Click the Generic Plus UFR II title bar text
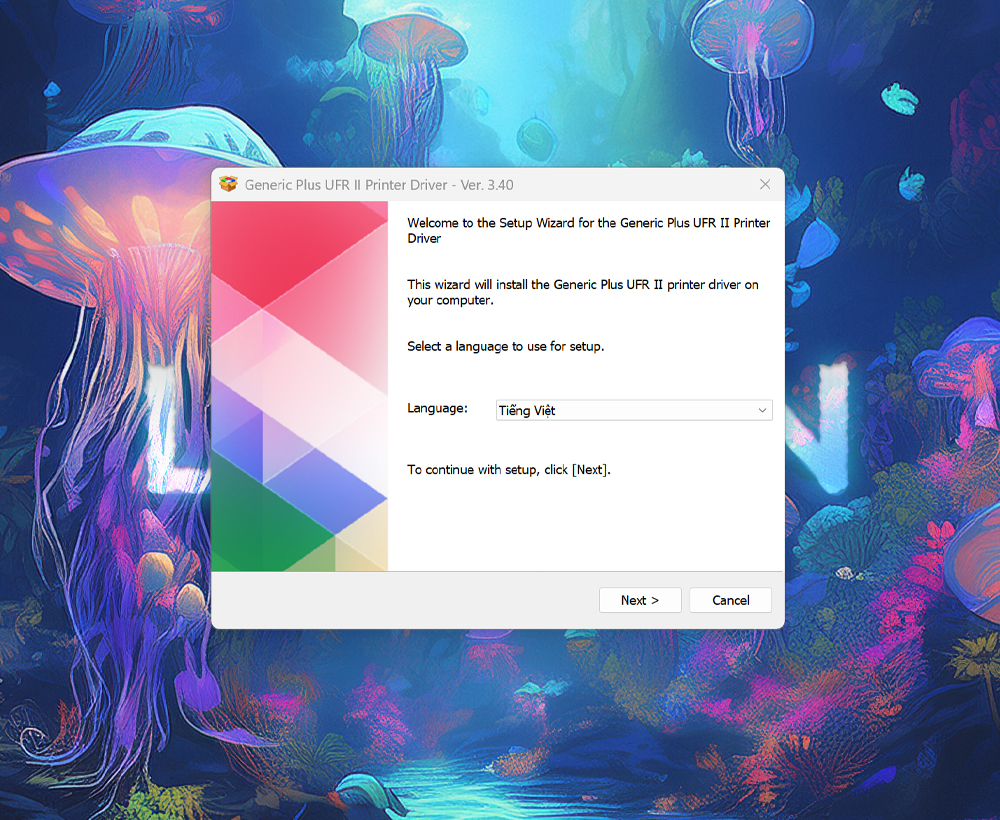The image size is (1000, 820). click(x=379, y=185)
